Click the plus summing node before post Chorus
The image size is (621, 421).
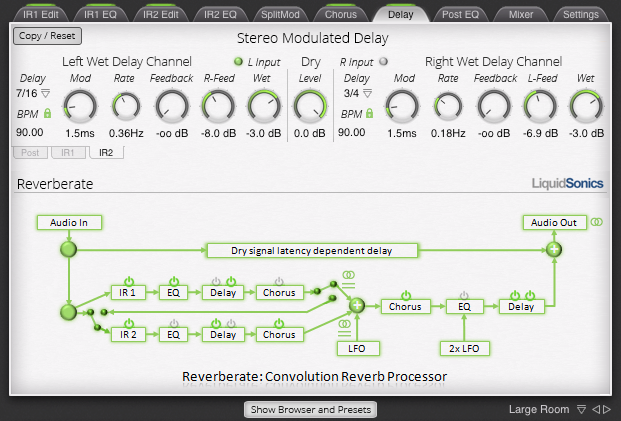tap(357, 305)
